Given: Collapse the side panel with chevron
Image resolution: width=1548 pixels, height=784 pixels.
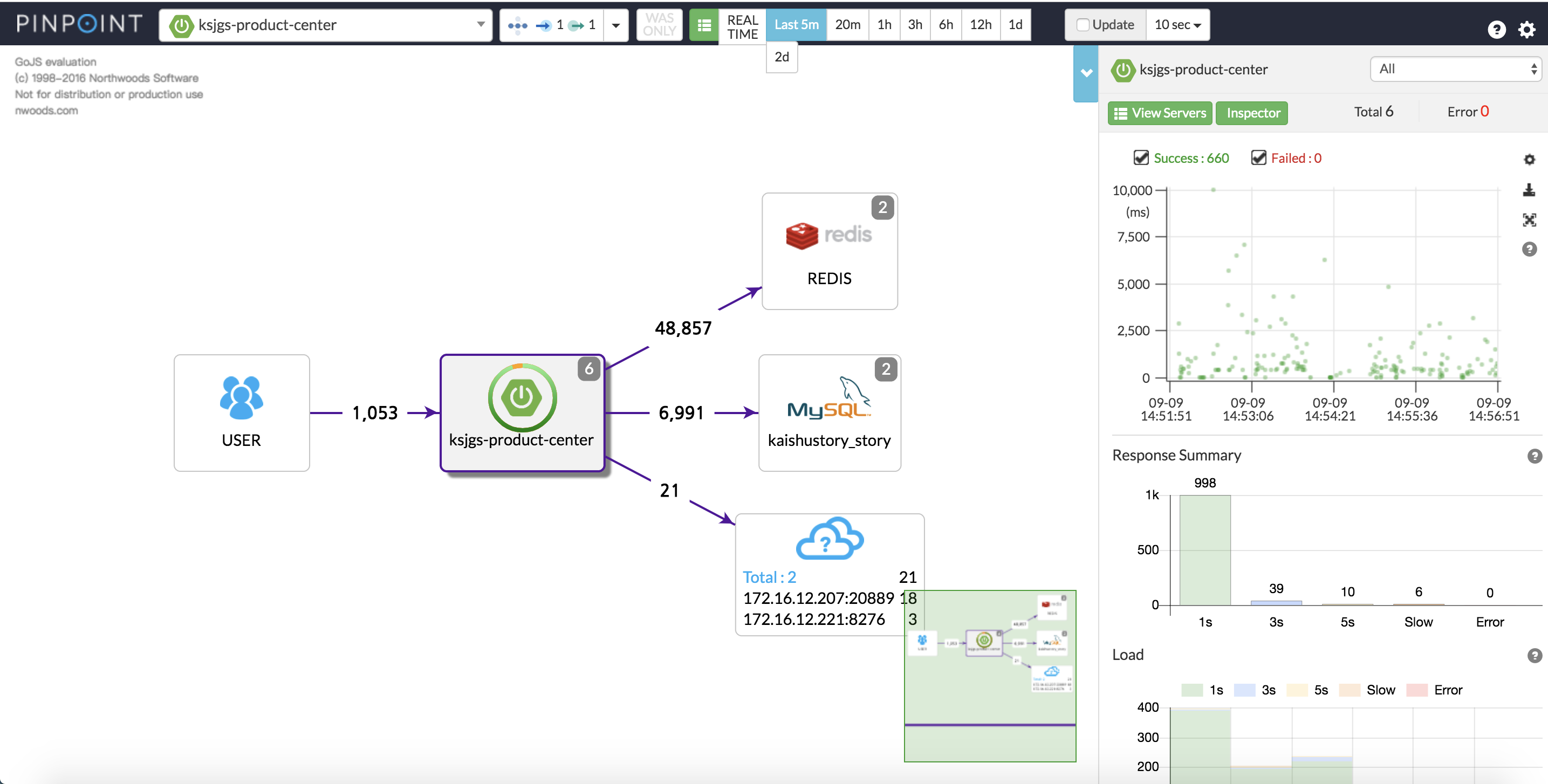Looking at the screenshot, I should (1086, 73).
